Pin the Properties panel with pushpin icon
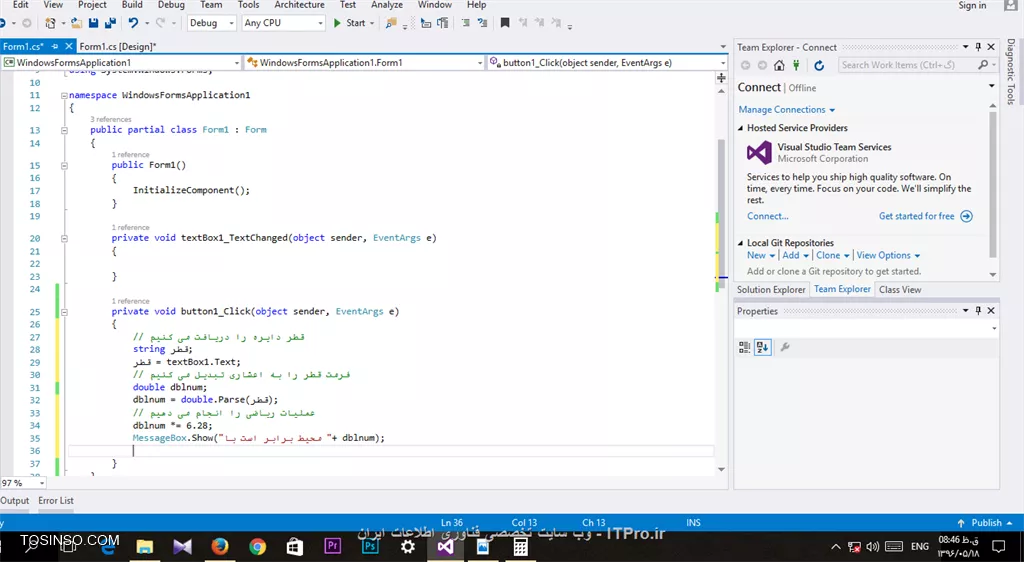This screenshot has height=562, width=1024. pyautogui.click(x=978, y=311)
